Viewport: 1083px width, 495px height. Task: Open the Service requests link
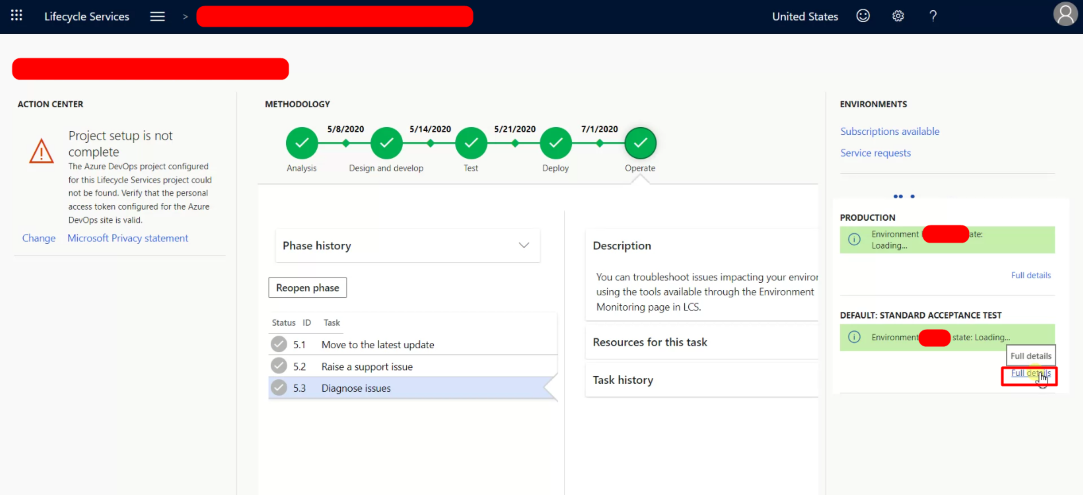[875, 153]
